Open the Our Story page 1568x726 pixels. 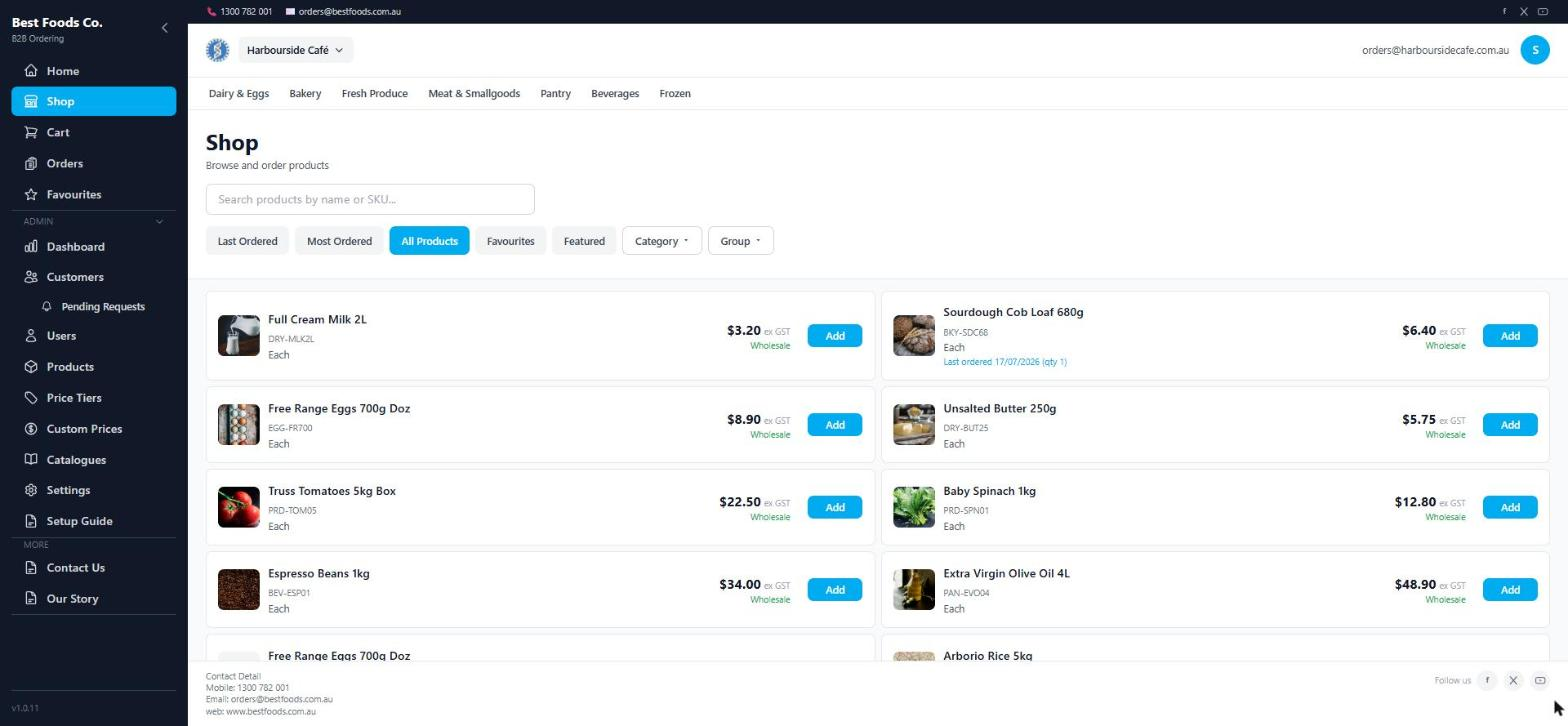tap(94, 599)
